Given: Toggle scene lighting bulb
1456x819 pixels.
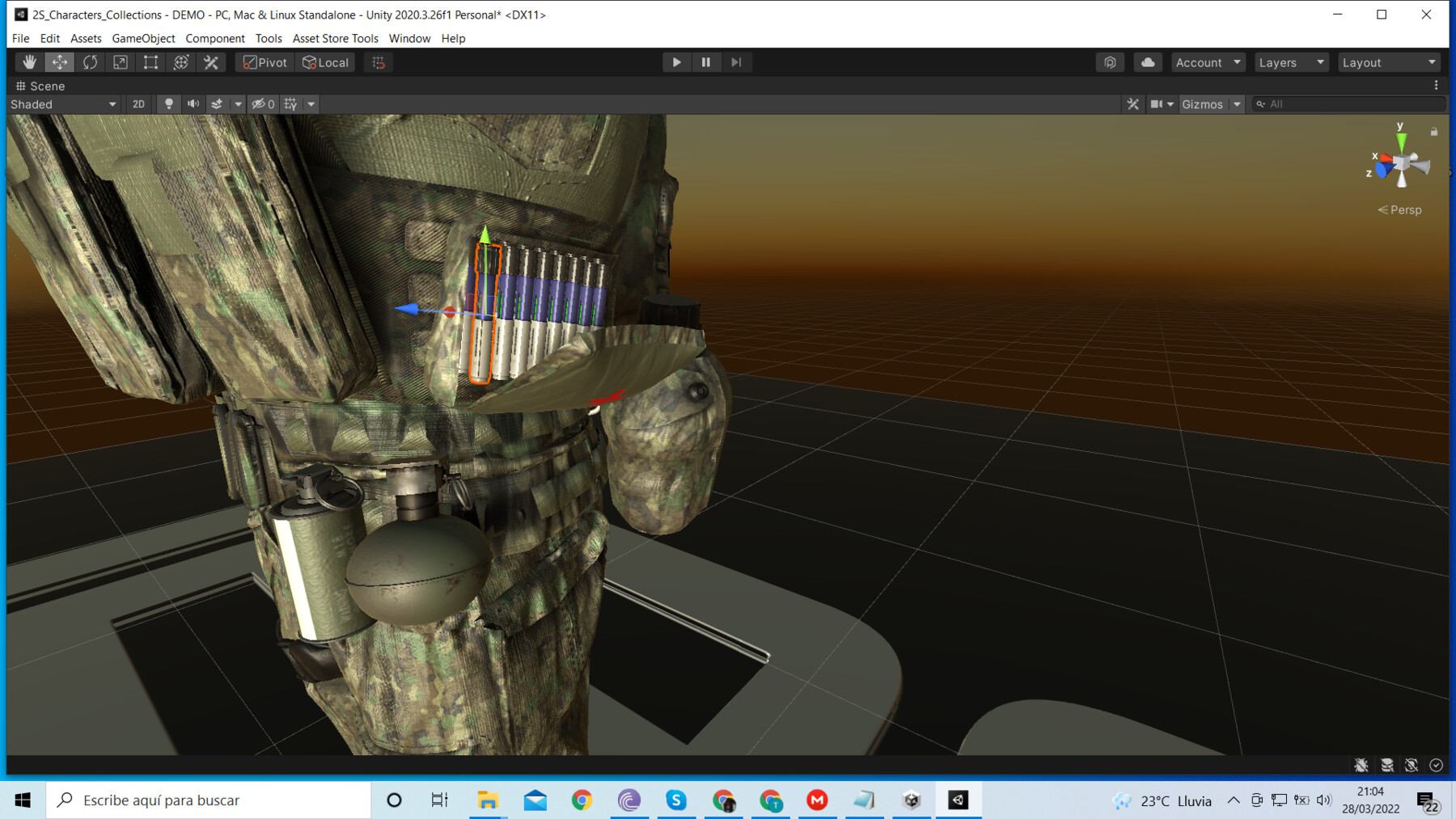Looking at the screenshot, I should point(169,104).
